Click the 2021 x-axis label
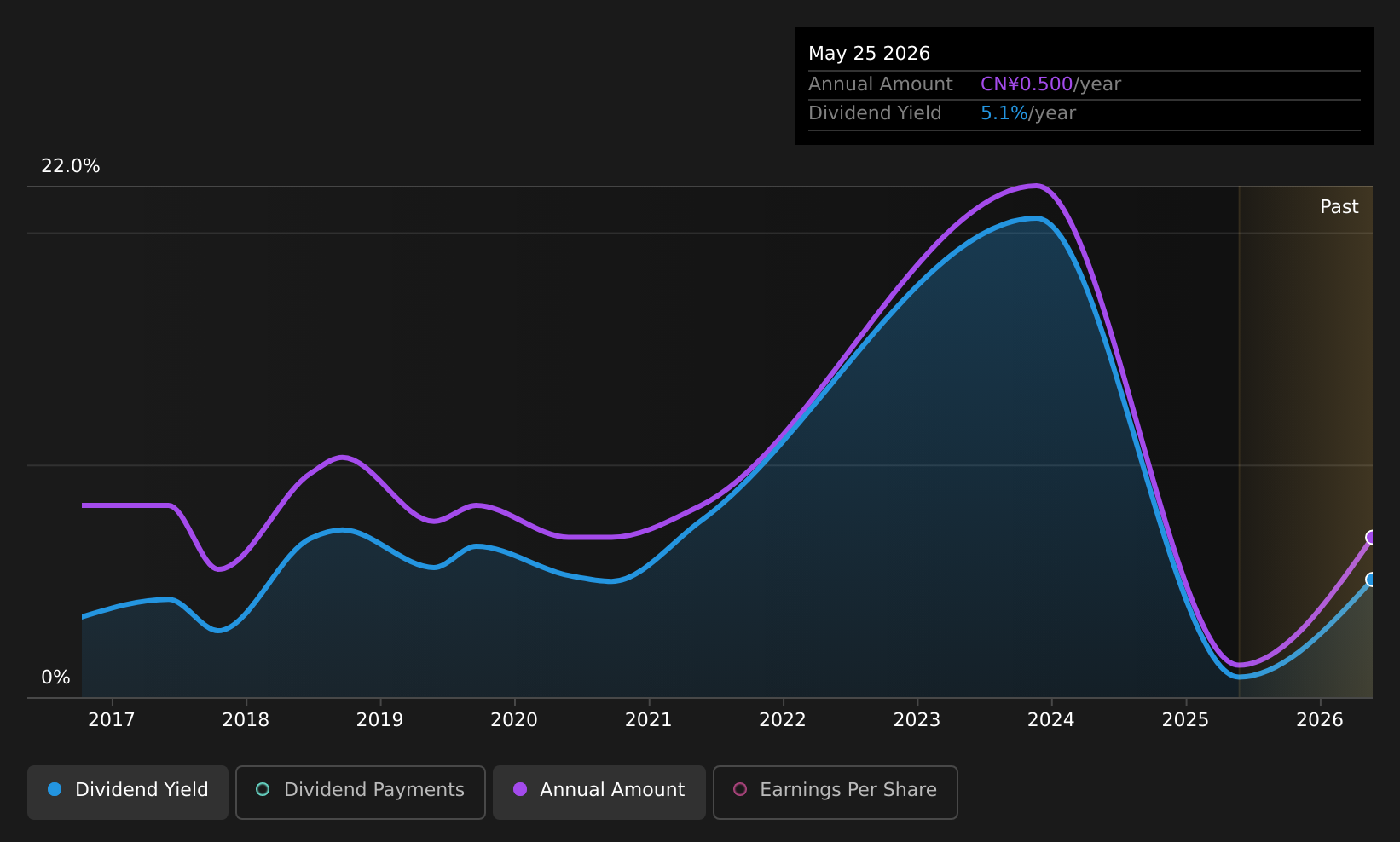This screenshot has height=842, width=1400. (649, 720)
